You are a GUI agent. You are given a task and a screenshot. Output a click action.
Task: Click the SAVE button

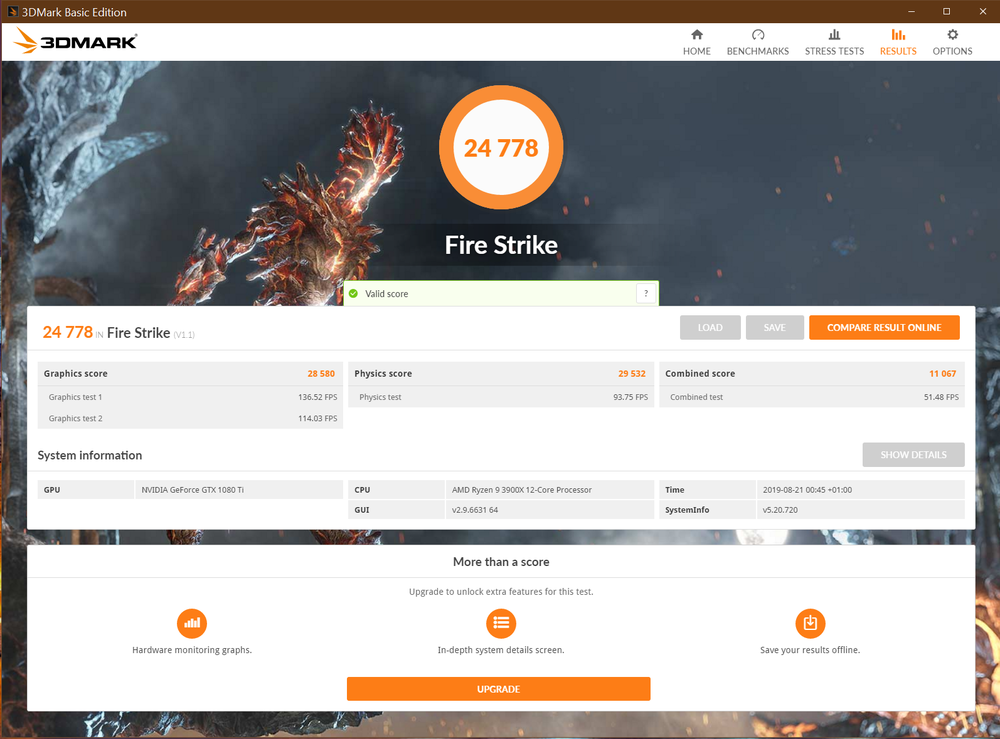[774, 327]
